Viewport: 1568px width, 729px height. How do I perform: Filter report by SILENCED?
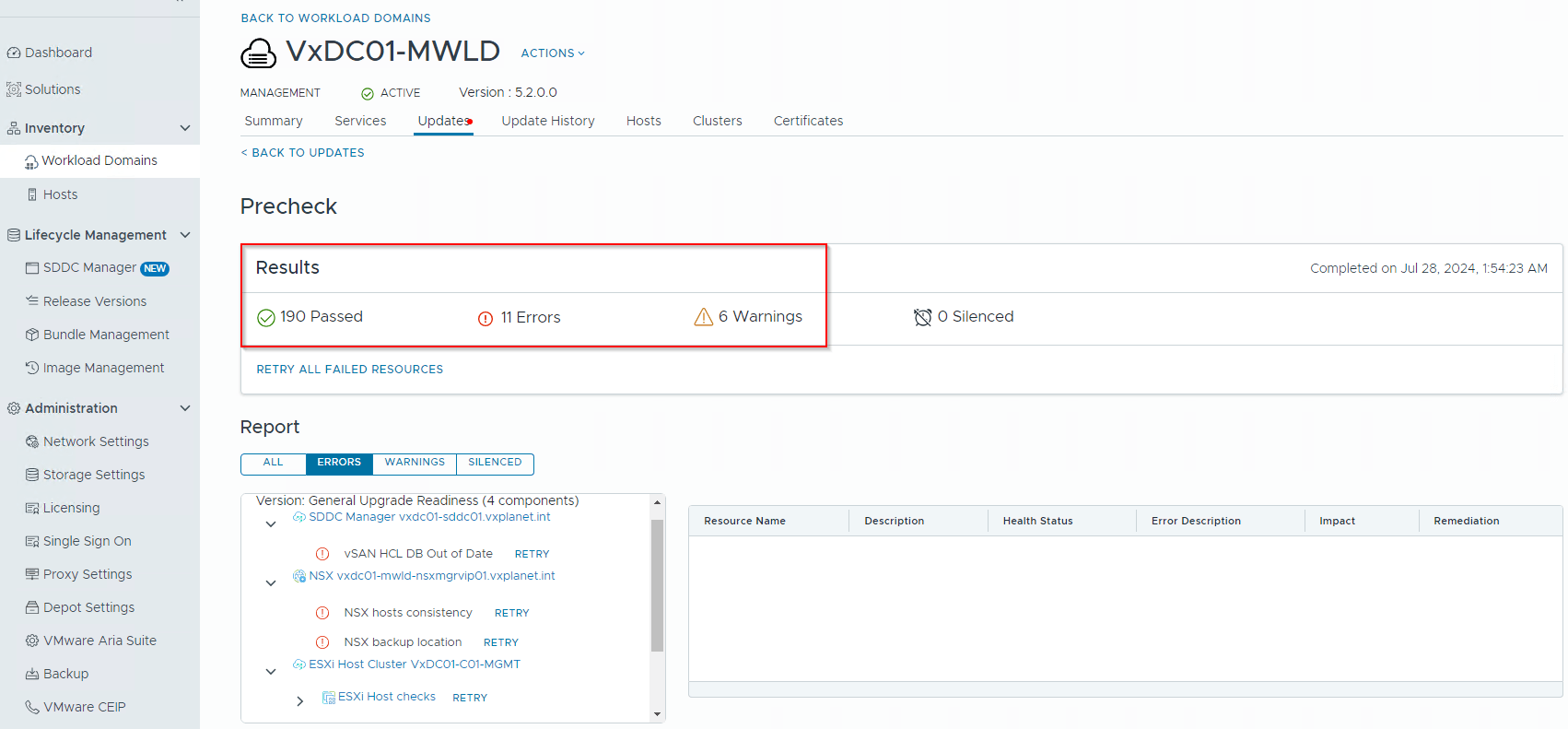click(x=495, y=464)
